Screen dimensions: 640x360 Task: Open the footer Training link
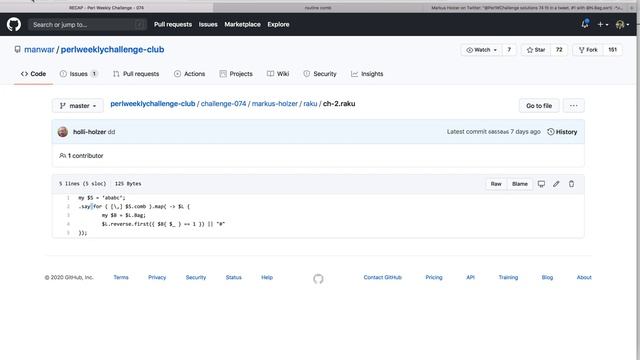pyautogui.click(x=508, y=278)
